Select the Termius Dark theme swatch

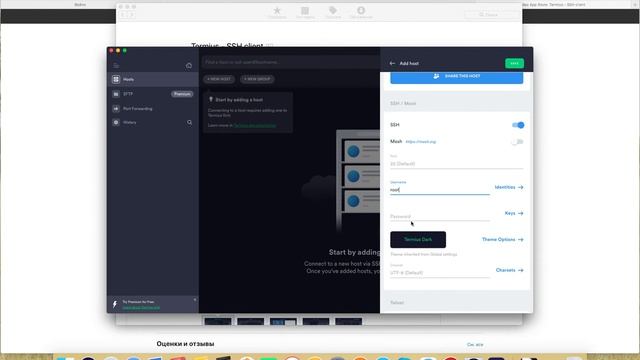tap(418, 240)
